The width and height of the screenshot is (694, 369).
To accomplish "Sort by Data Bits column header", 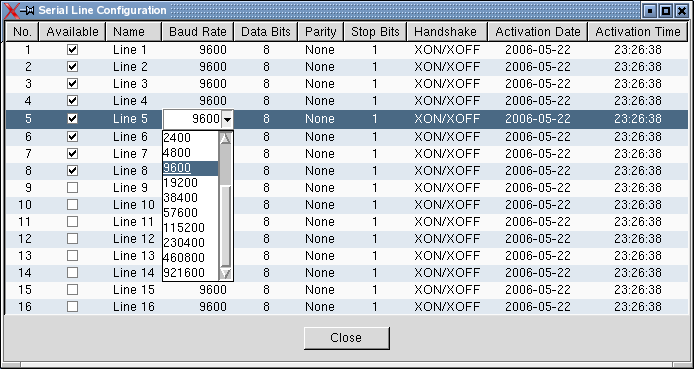I will tap(266, 32).
